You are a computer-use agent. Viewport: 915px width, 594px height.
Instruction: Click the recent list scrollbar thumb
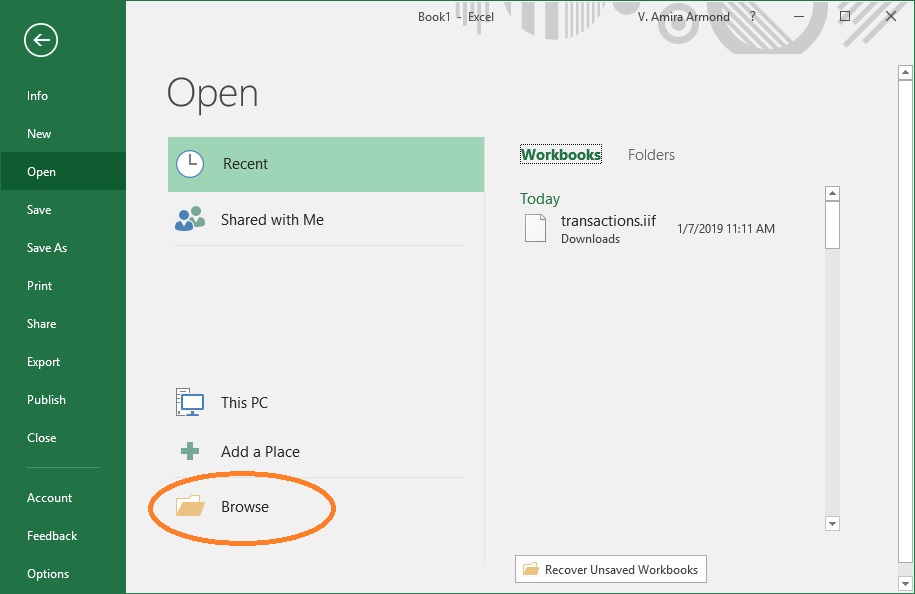[x=832, y=225]
